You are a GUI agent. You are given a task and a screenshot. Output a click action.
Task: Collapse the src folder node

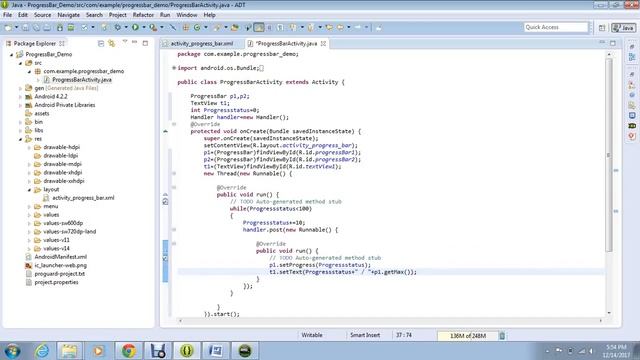[x=20, y=63]
